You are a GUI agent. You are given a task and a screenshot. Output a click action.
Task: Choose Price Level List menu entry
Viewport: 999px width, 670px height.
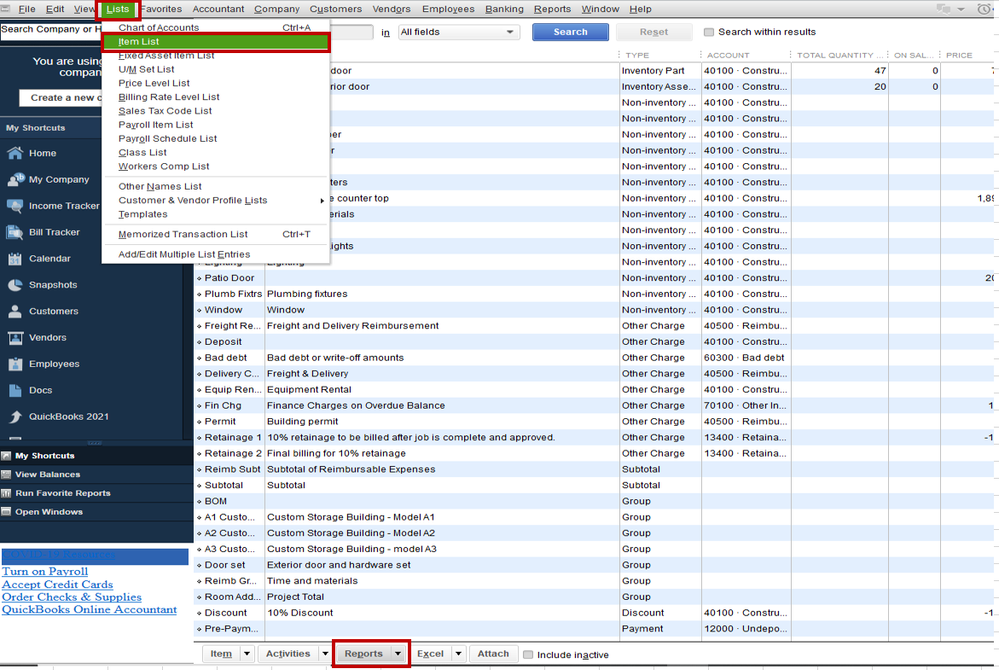(216, 83)
